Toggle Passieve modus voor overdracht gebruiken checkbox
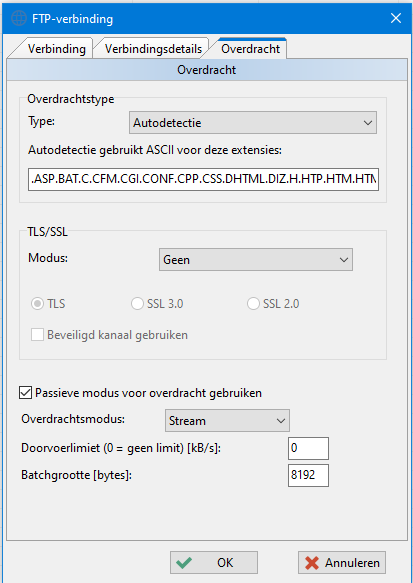This screenshot has height=583, width=413. pyautogui.click(x=25, y=393)
